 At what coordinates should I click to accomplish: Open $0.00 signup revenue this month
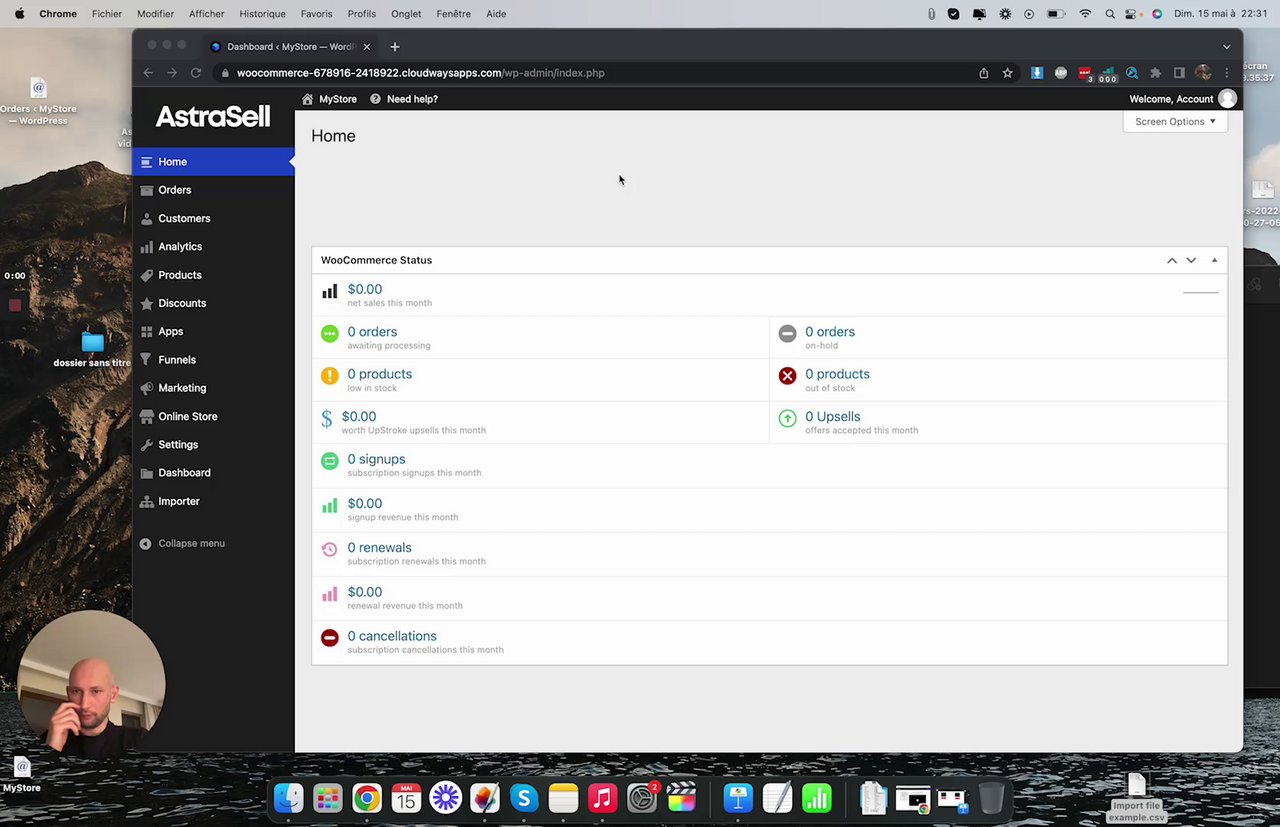pos(364,504)
